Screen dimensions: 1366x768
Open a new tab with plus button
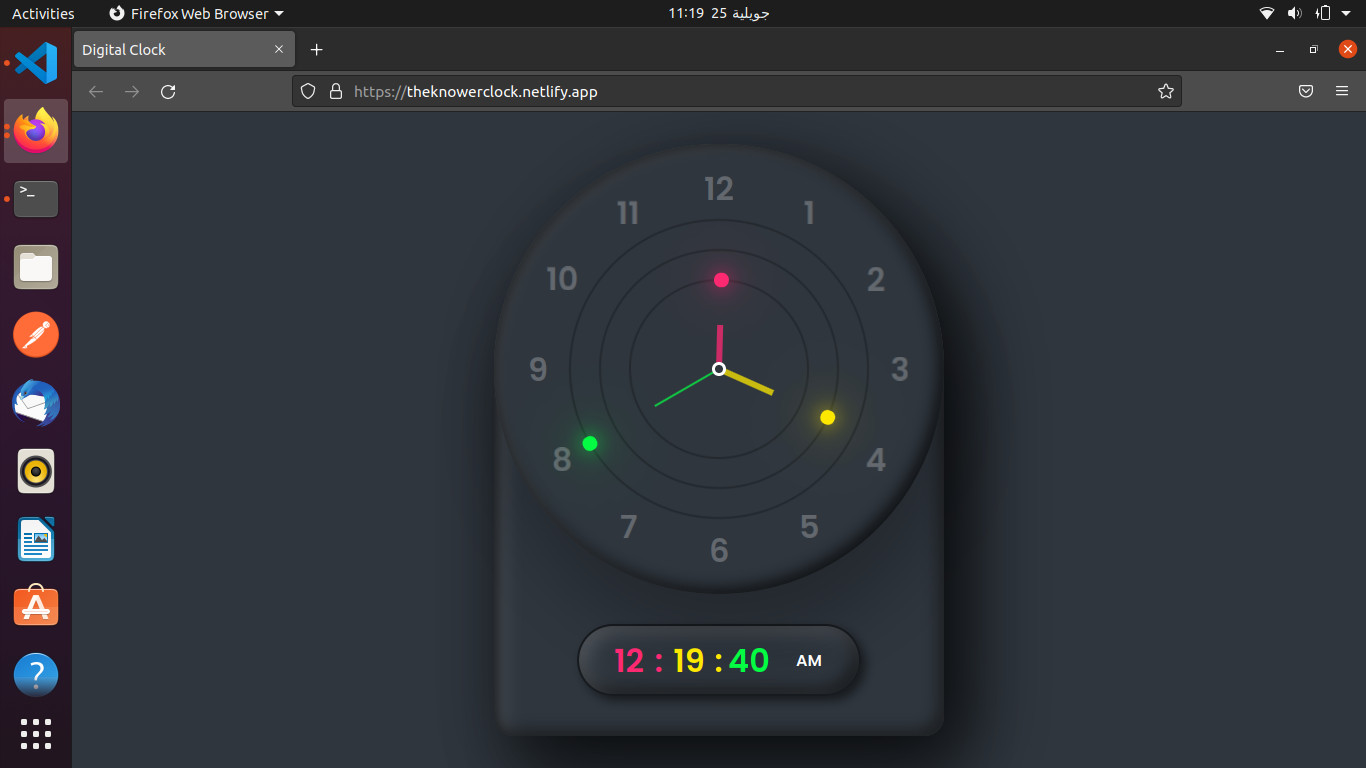pyautogui.click(x=317, y=50)
